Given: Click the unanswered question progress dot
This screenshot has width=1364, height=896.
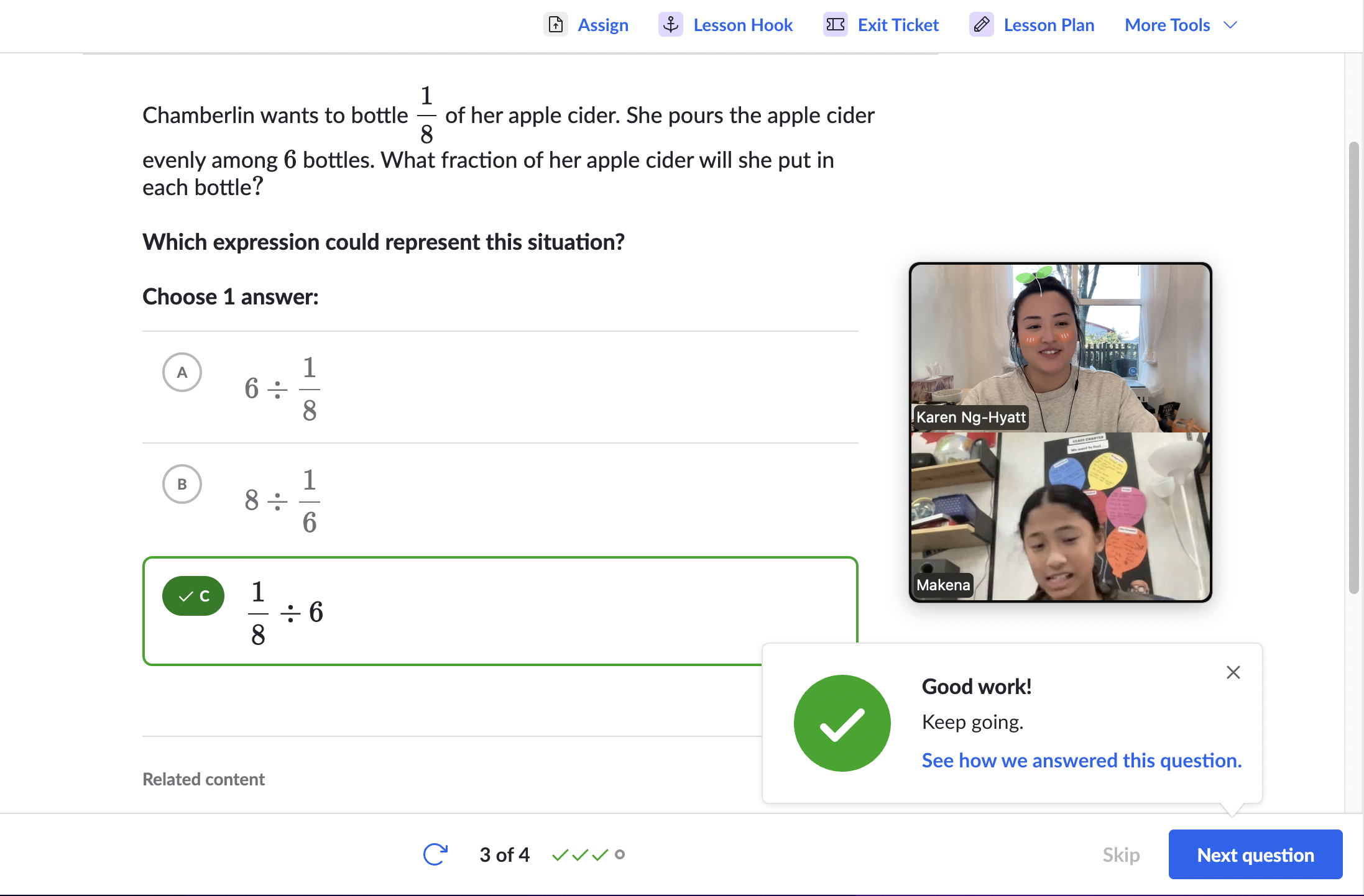Looking at the screenshot, I should pos(620,854).
